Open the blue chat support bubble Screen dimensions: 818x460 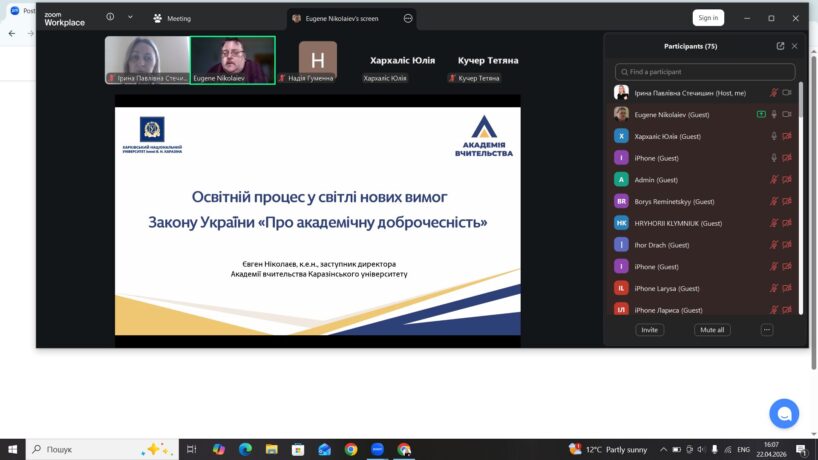pos(784,413)
